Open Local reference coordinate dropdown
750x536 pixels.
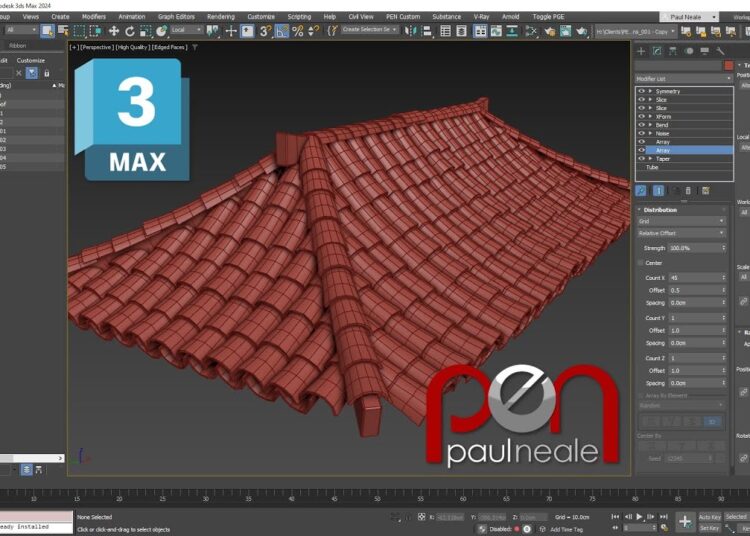(187, 30)
